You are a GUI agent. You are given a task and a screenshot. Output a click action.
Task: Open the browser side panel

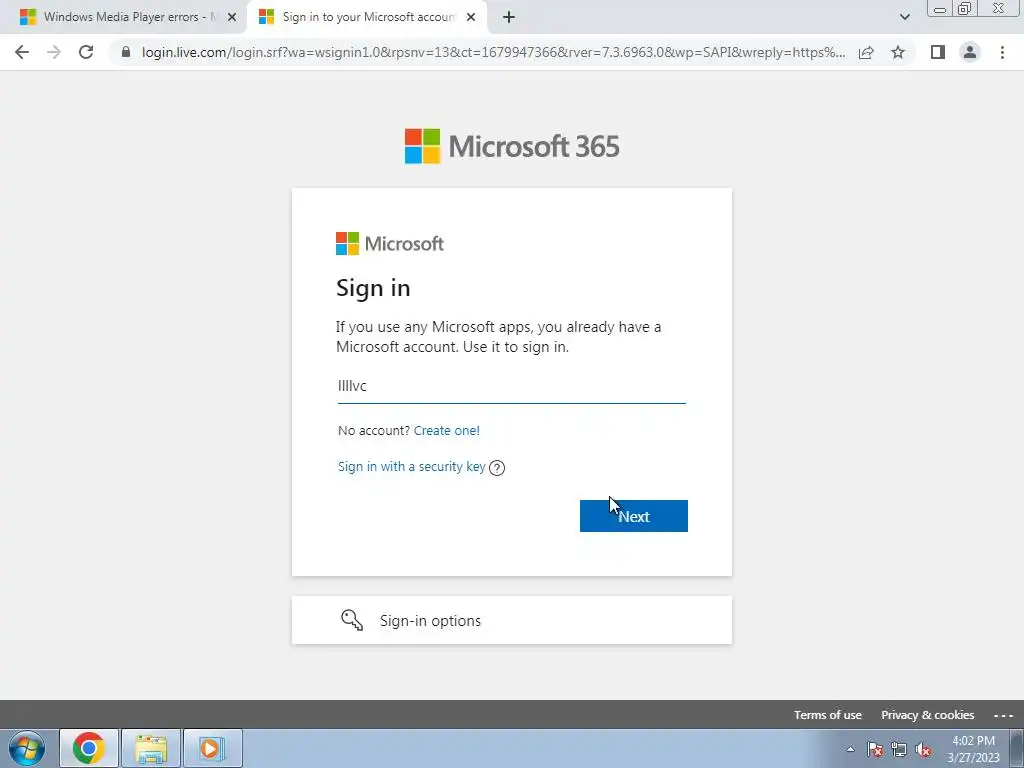pyautogui.click(x=938, y=52)
